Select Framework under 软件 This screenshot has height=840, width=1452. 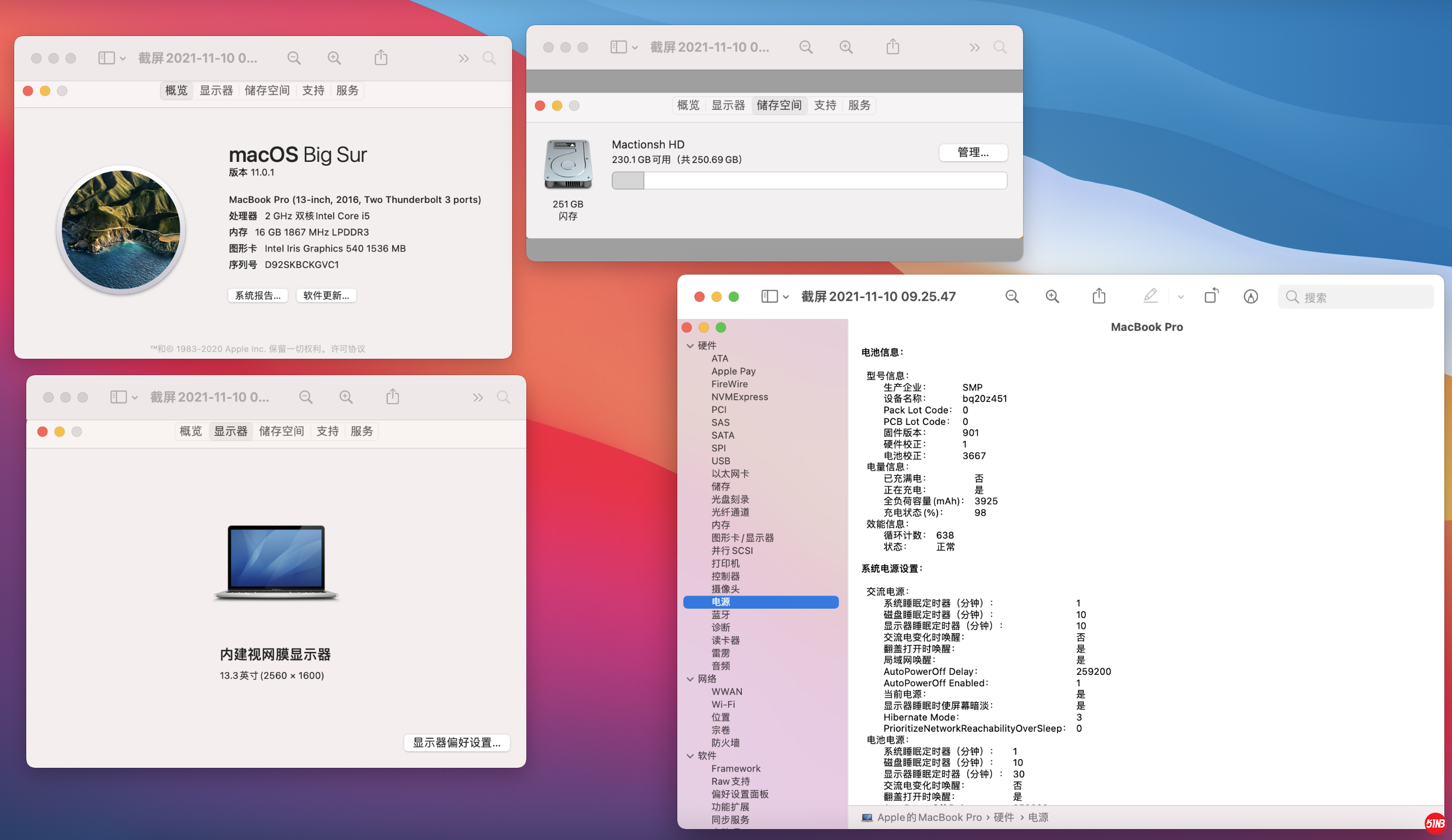[x=736, y=768]
